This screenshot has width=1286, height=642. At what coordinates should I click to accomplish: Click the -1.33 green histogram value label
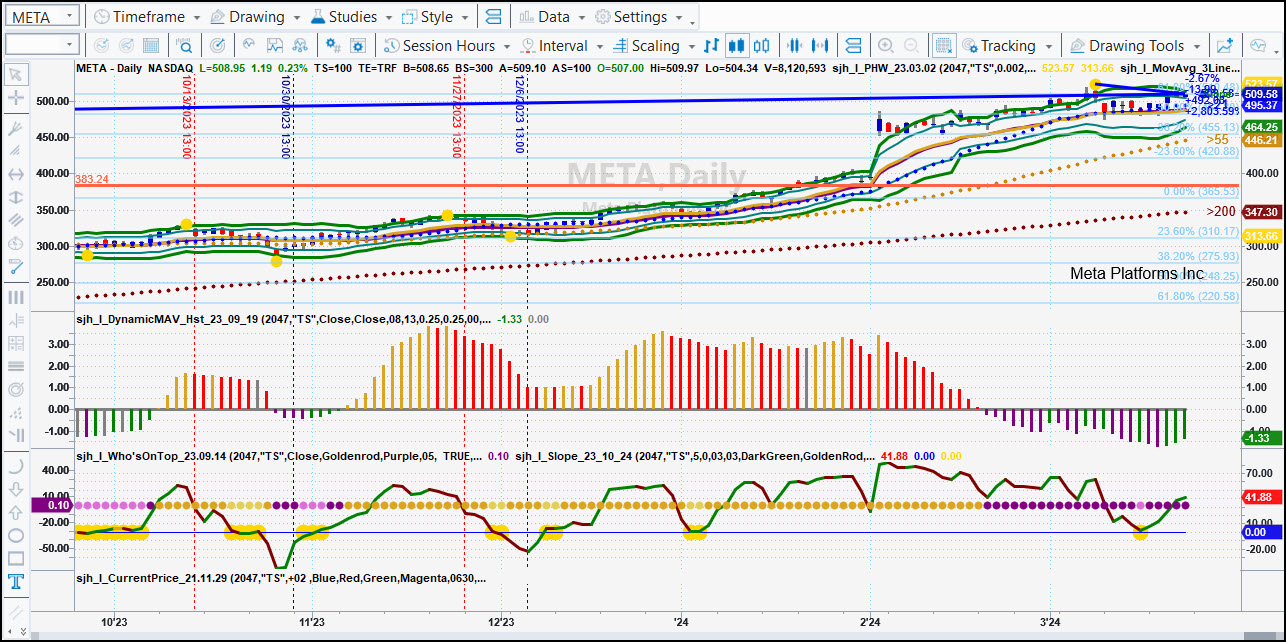point(1262,438)
